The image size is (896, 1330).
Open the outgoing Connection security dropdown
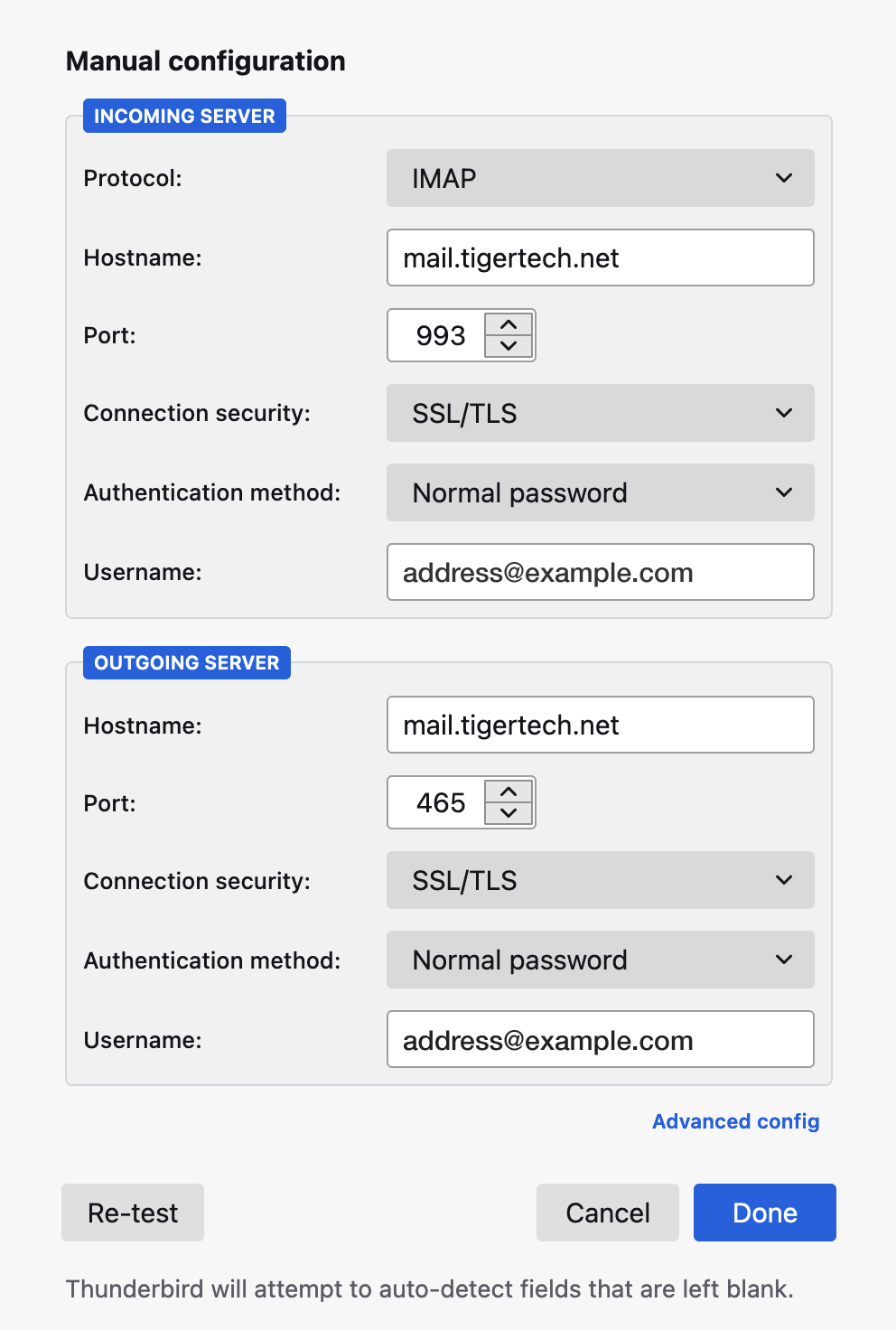coord(600,880)
